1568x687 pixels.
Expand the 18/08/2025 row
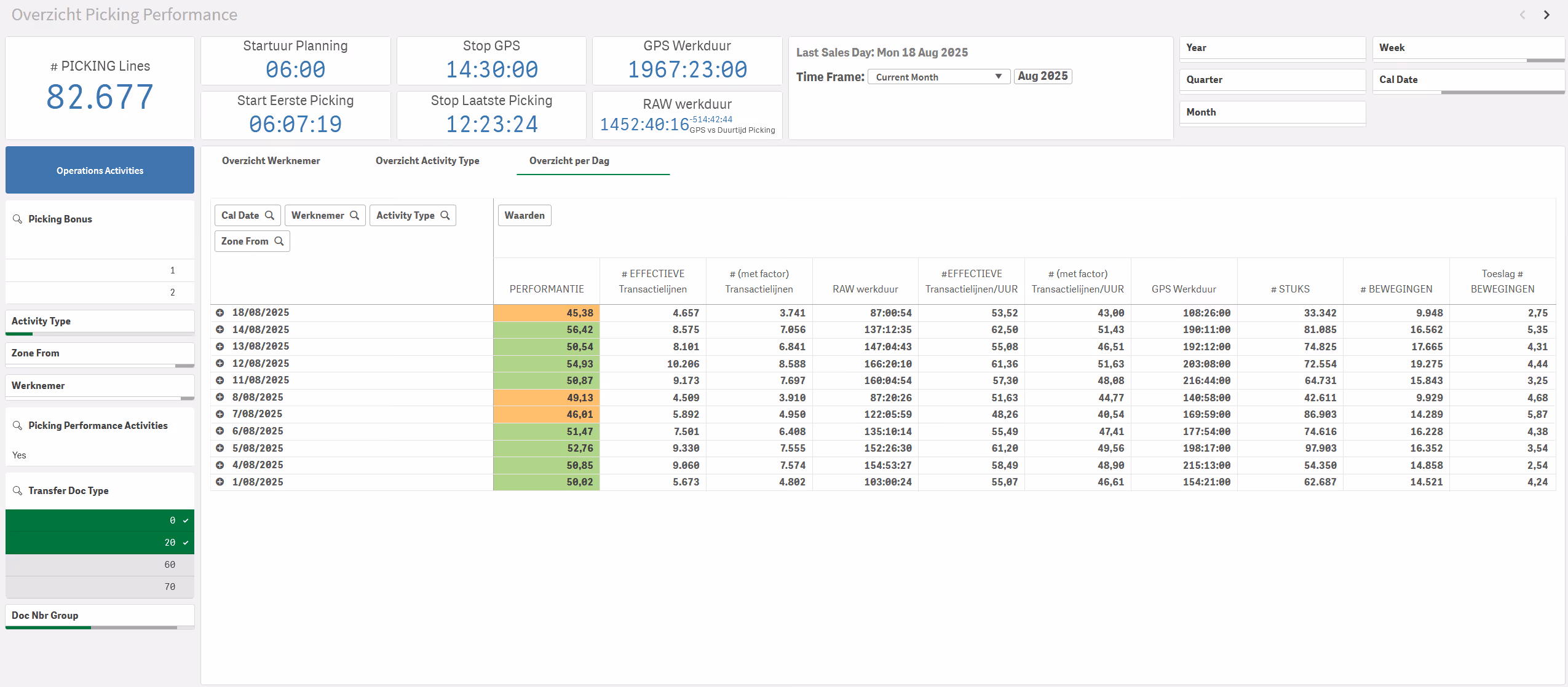coord(220,313)
